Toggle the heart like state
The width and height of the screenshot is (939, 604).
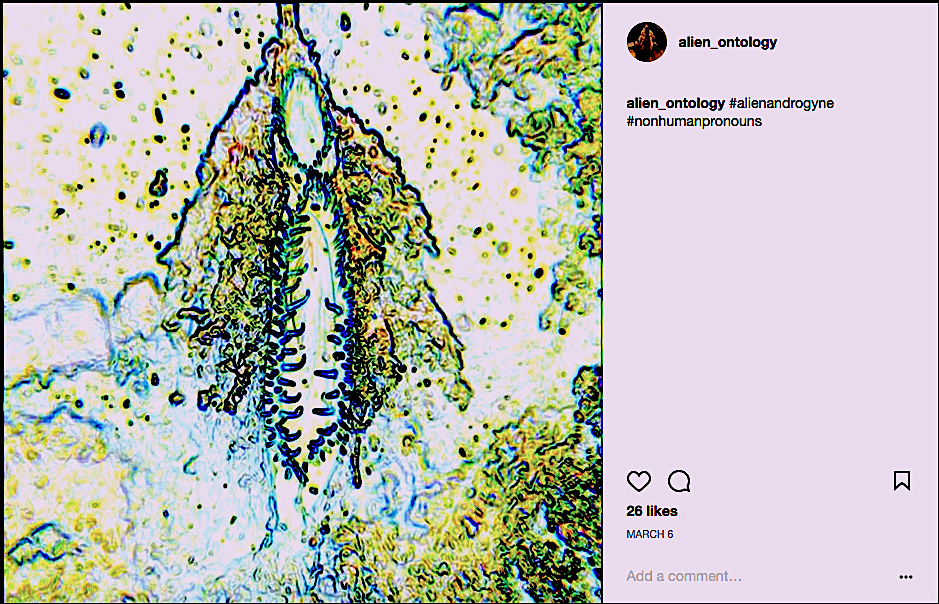click(638, 481)
